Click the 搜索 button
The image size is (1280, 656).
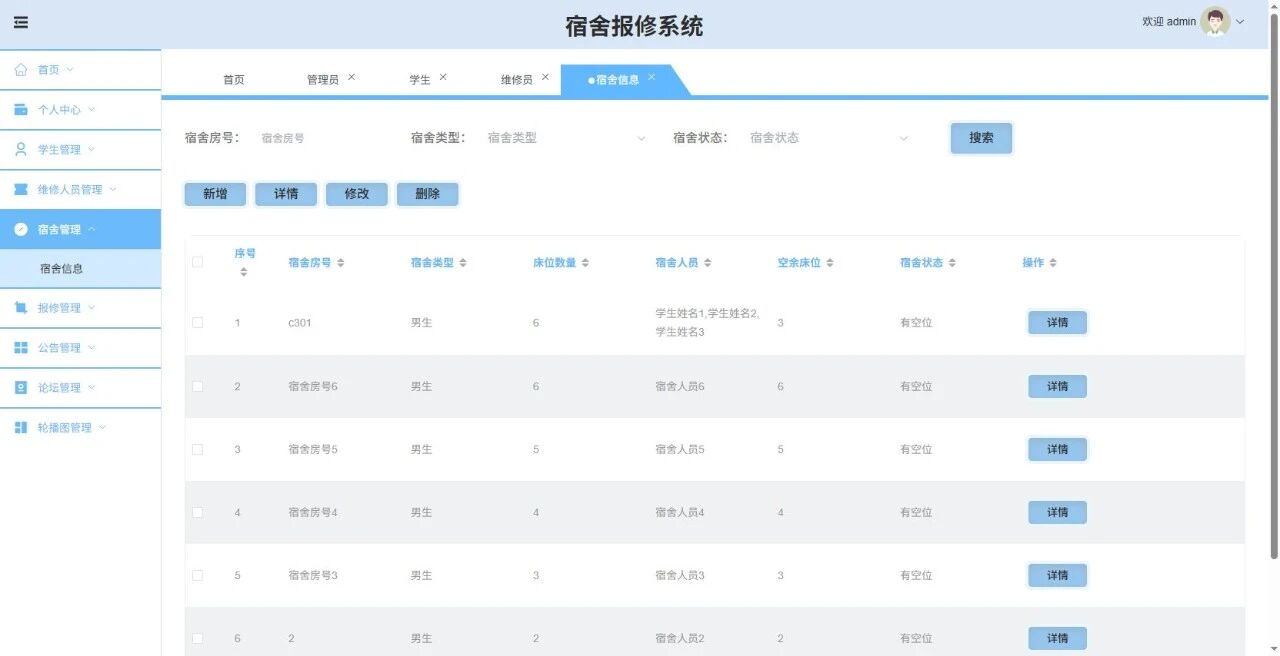(x=981, y=138)
